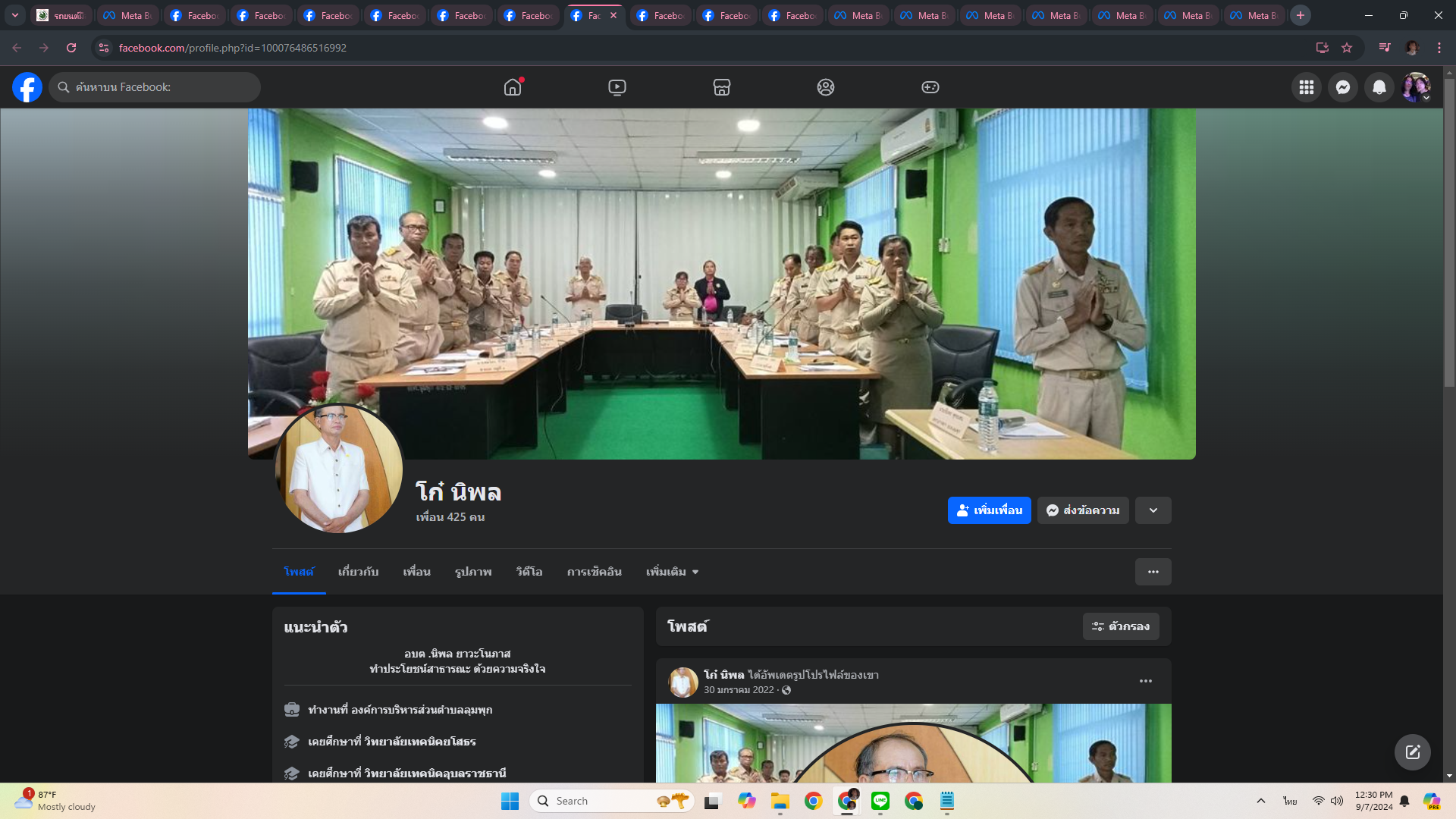Click the เพิ่มเพื่อน button

(989, 510)
